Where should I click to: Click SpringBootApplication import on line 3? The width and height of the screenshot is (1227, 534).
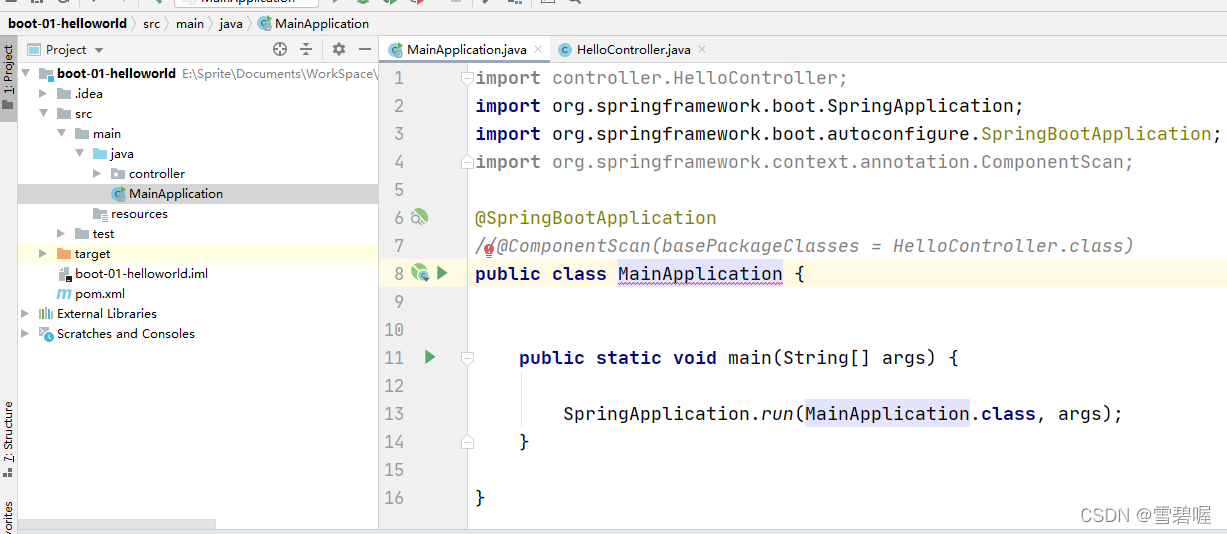point(848,133)
